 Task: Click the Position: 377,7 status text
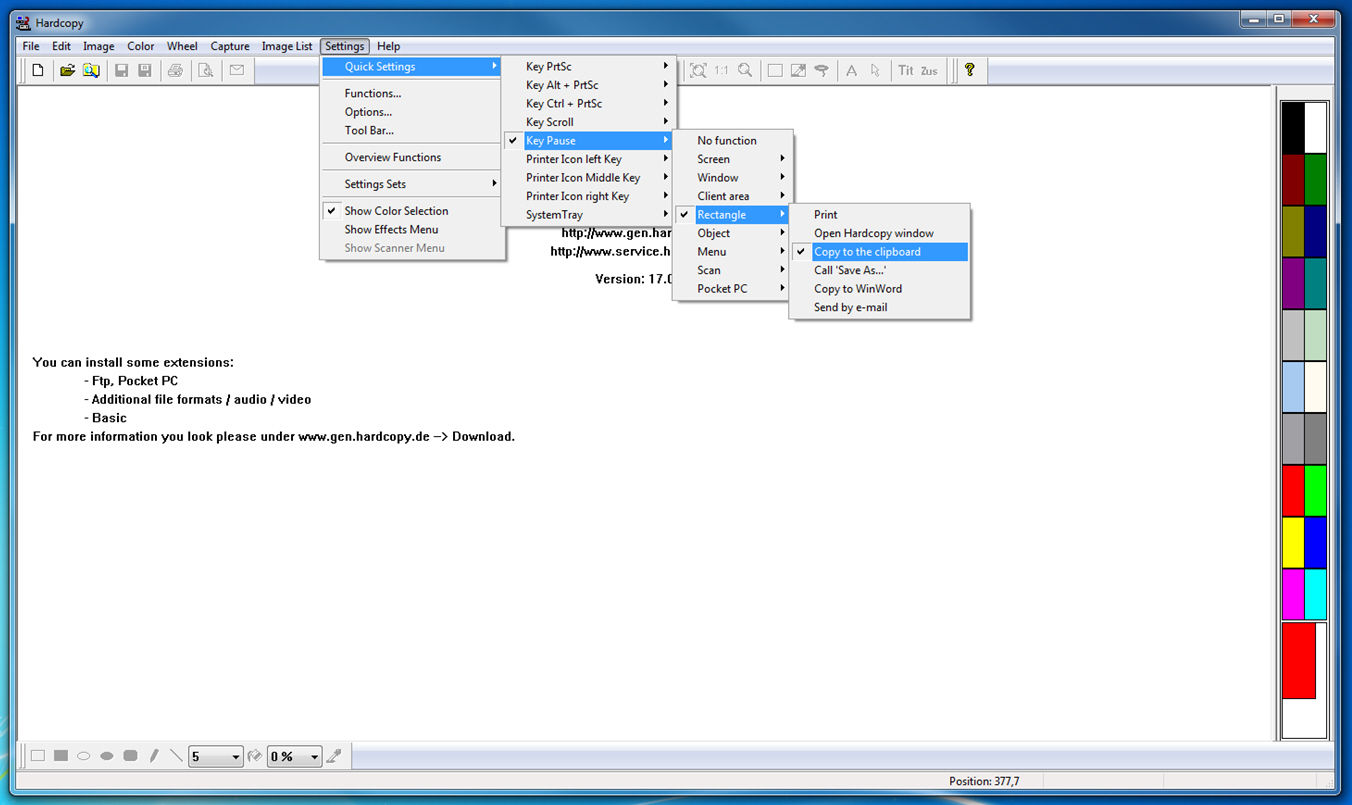pyautogui.click(x=984, y=781)
